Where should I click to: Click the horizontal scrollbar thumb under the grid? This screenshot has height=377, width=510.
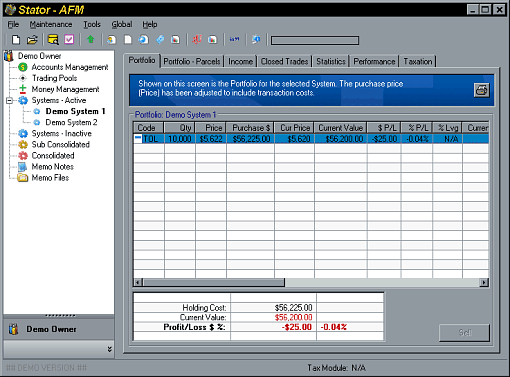click(x=213, y=283)
